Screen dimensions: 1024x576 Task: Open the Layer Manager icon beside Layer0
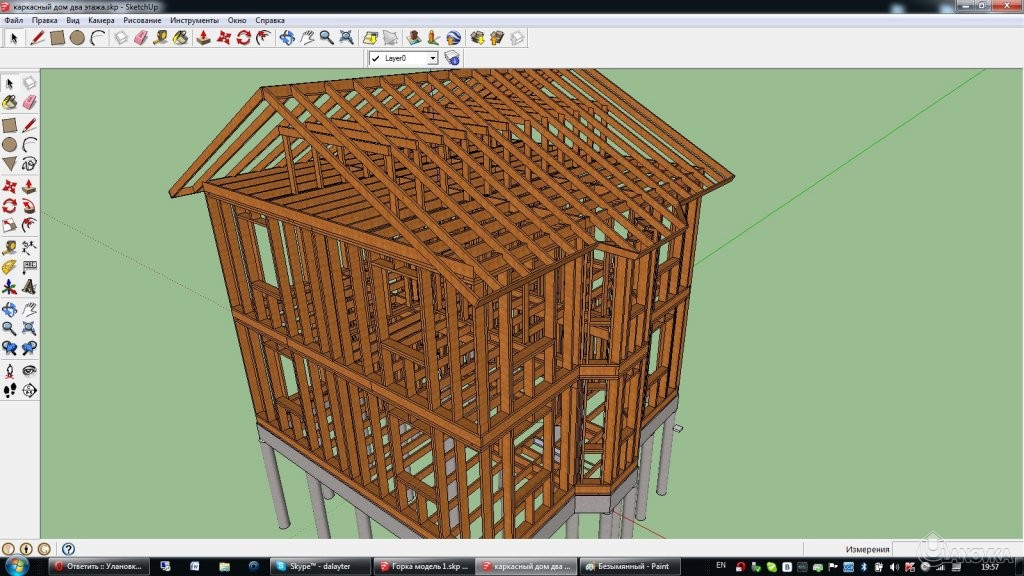pyautogui.click(x=452, y=59)
